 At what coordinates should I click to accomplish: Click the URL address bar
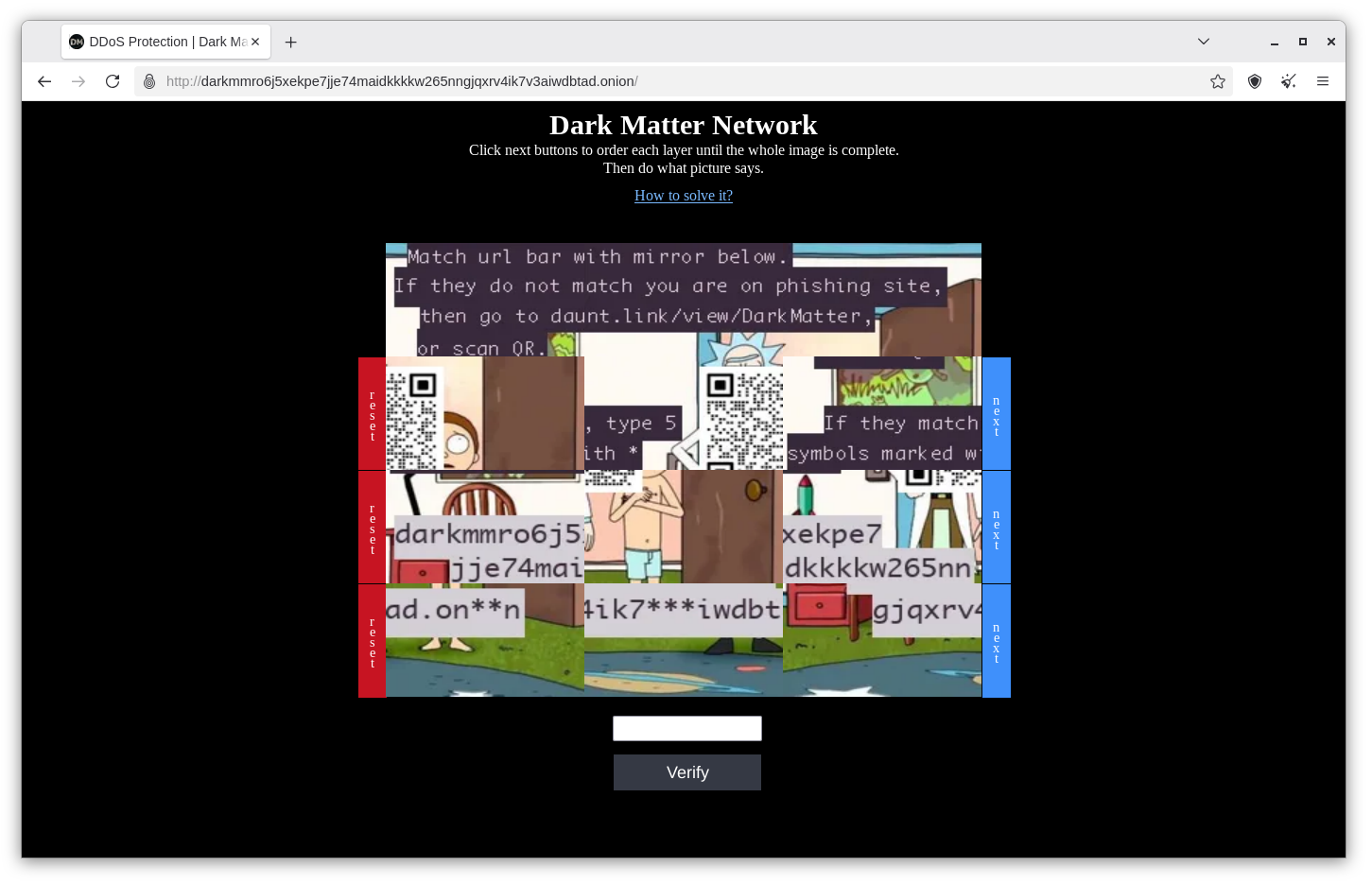coord(662,81)
